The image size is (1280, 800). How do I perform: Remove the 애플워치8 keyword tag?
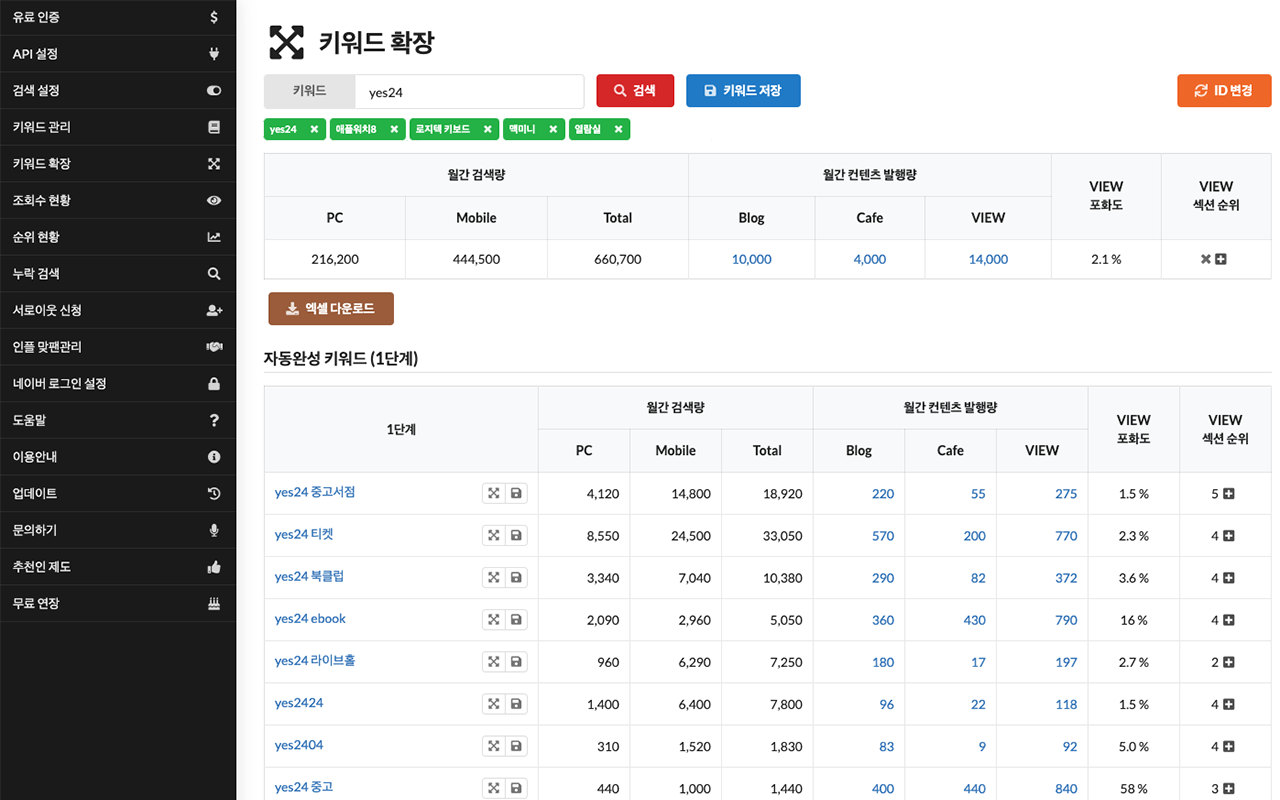pyautogui.click(x=393, y=129)
